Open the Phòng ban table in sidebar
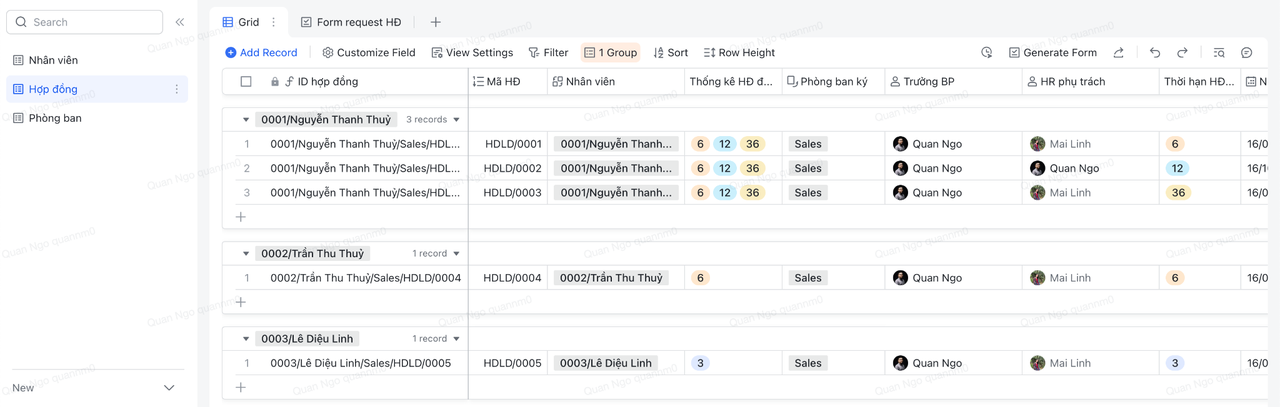This screenshot has width=1280, height=407. [55, 118]
